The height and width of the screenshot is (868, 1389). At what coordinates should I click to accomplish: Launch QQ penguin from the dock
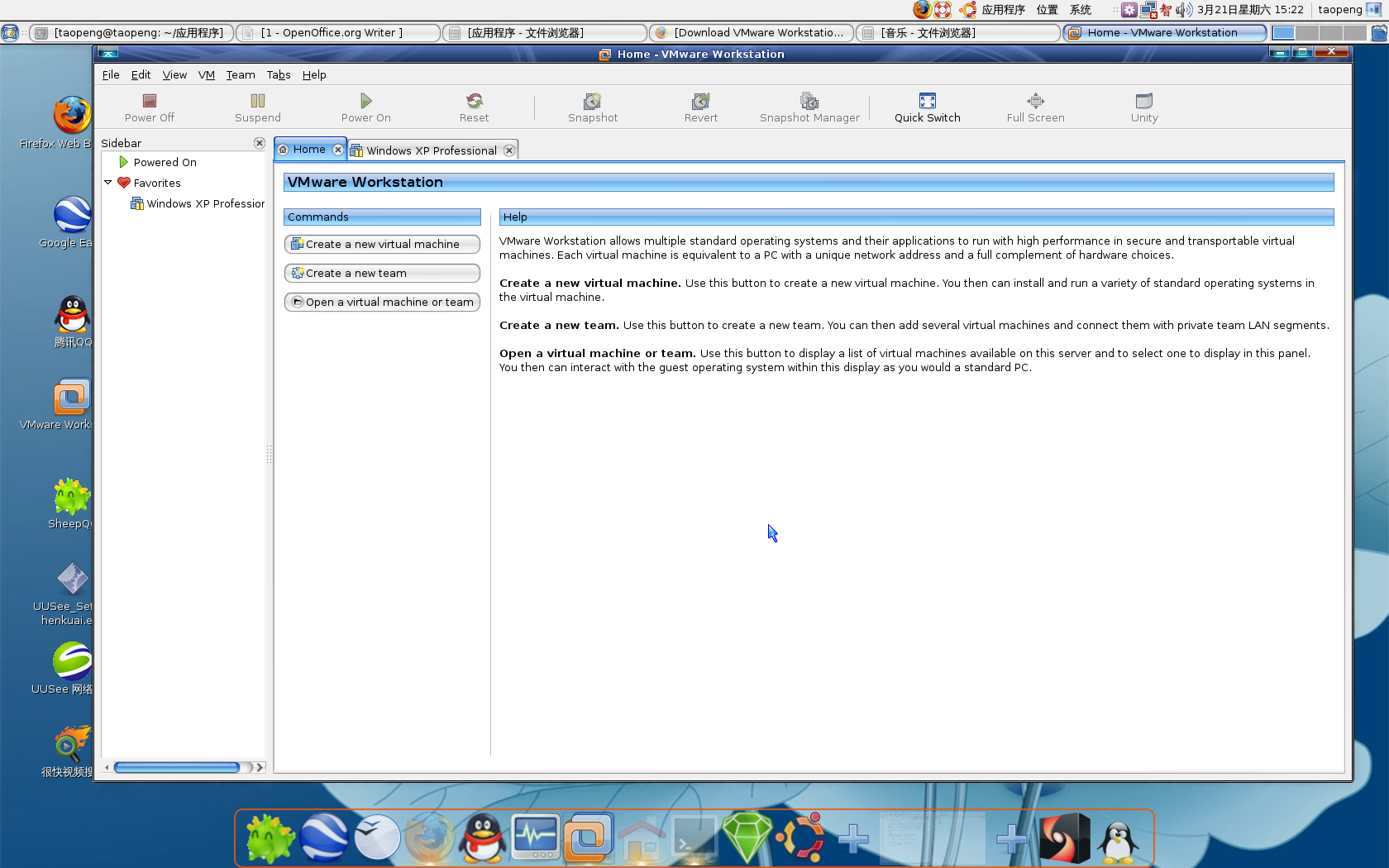[482, 837]
